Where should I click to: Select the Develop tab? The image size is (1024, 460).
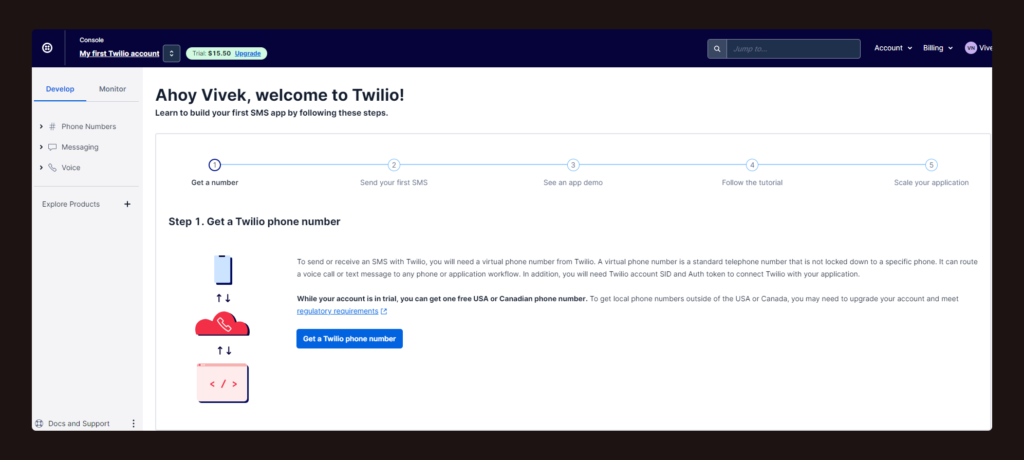(x=60, y=89)
